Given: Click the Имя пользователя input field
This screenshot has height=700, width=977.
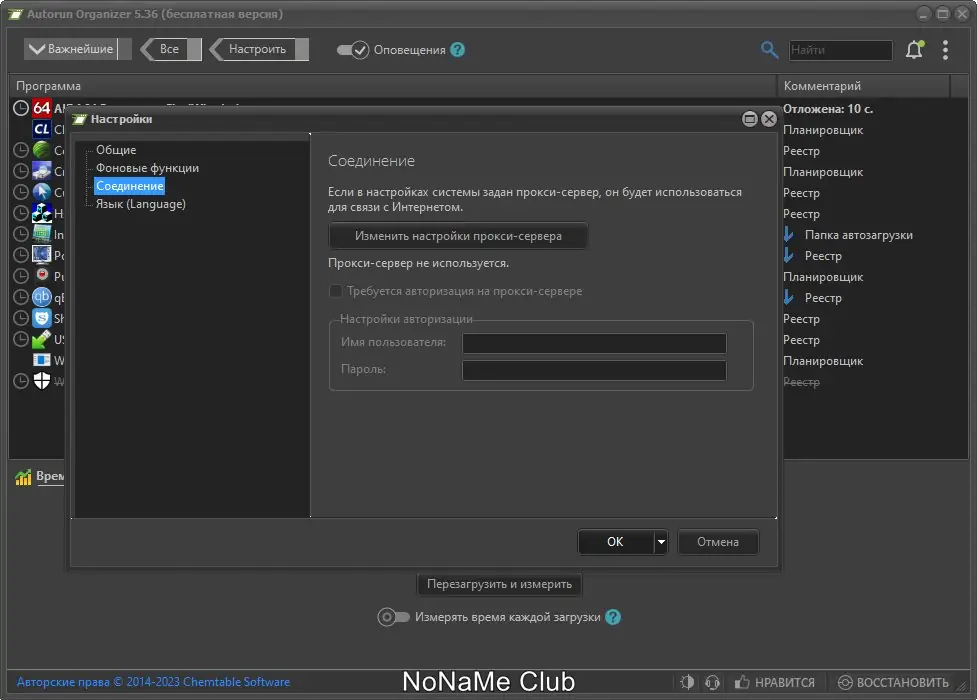Looking at the screenshot, I should [594, 343].
